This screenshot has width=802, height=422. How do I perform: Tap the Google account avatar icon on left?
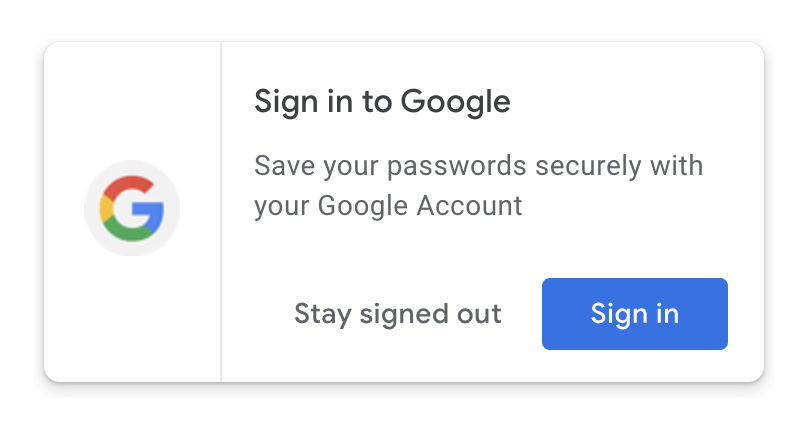click(132, 209)
